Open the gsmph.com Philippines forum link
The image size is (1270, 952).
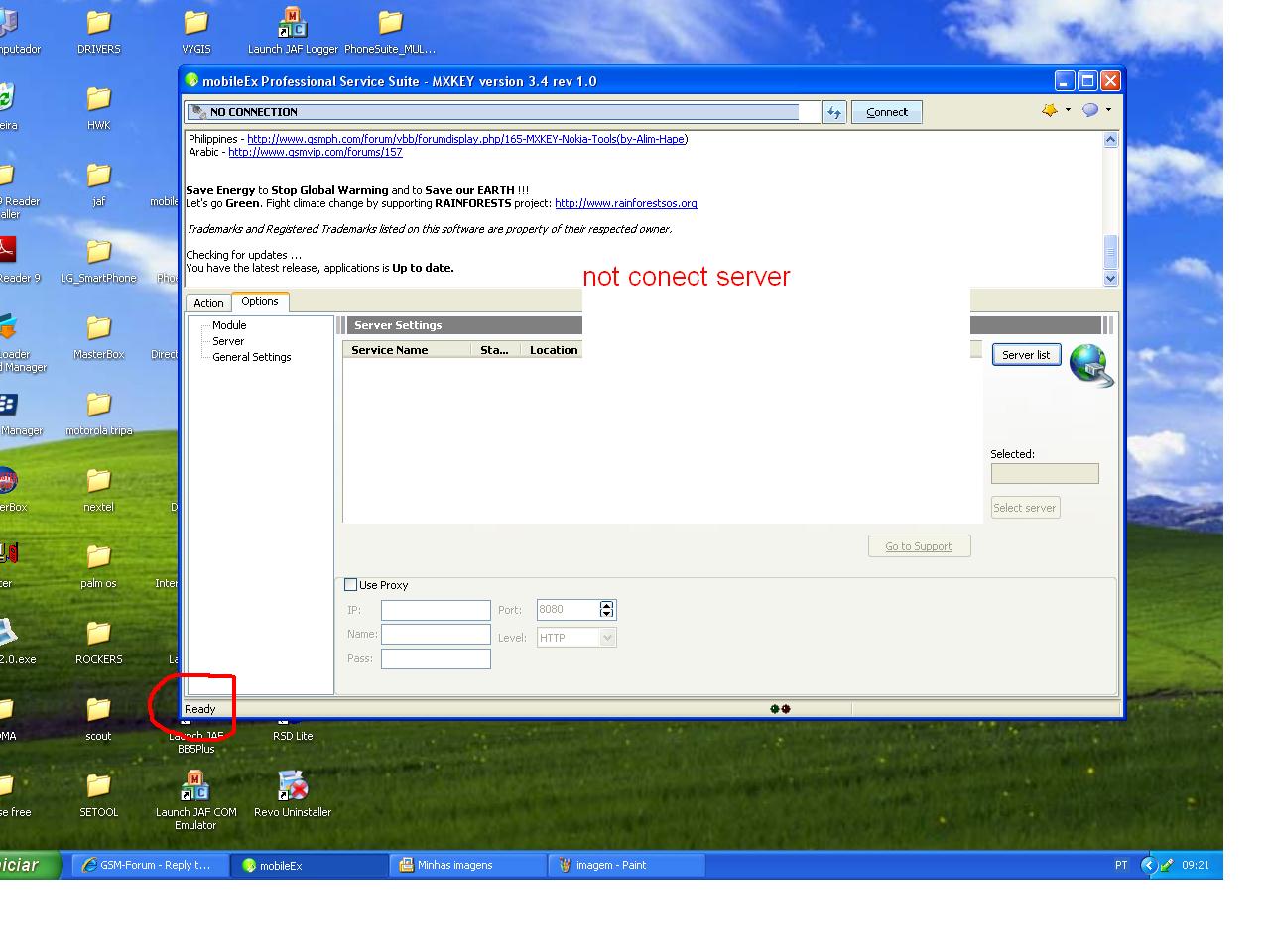[x=466, y=139]
